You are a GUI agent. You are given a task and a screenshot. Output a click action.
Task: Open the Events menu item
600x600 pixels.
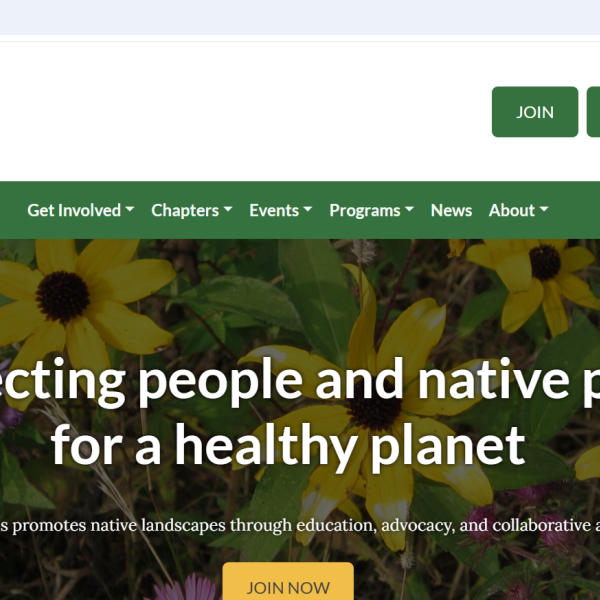tap(280, 210)
